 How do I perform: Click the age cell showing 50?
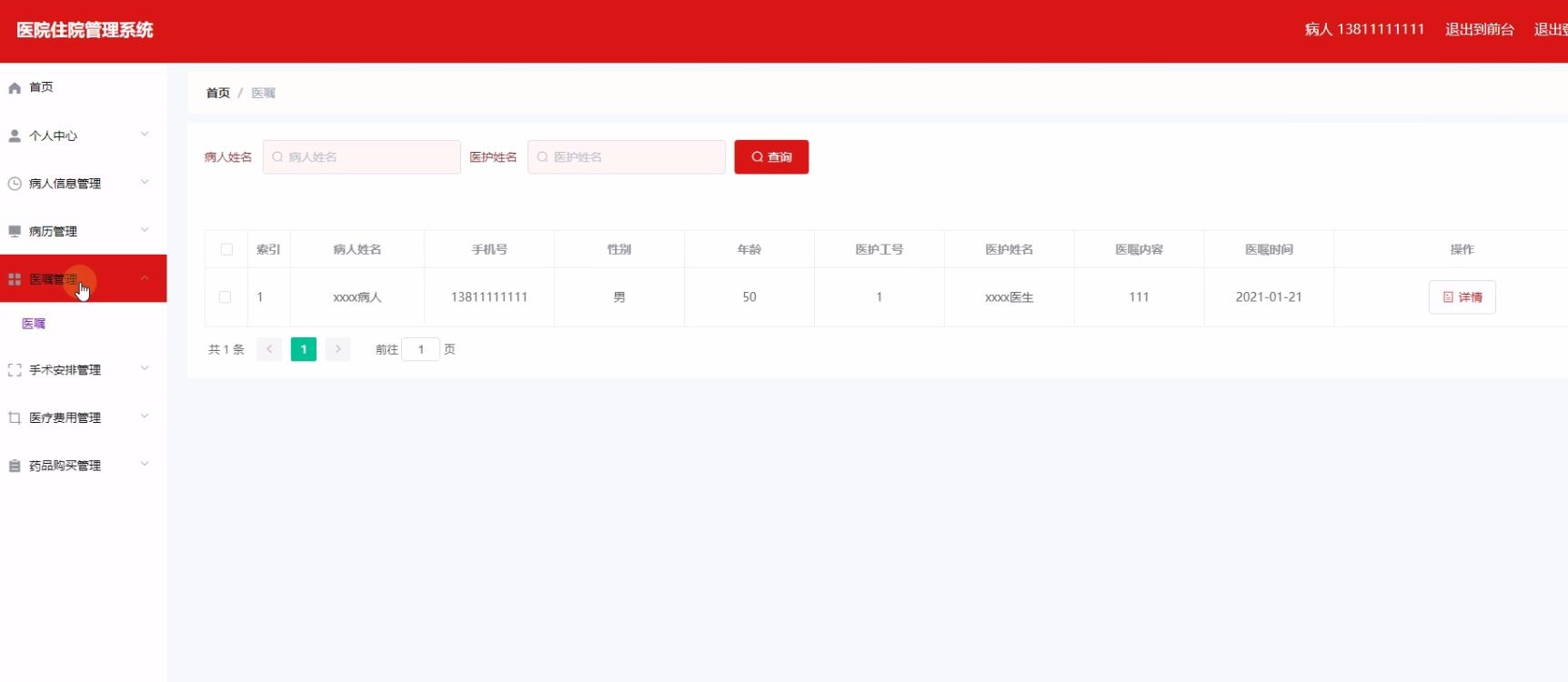point(749,297)
